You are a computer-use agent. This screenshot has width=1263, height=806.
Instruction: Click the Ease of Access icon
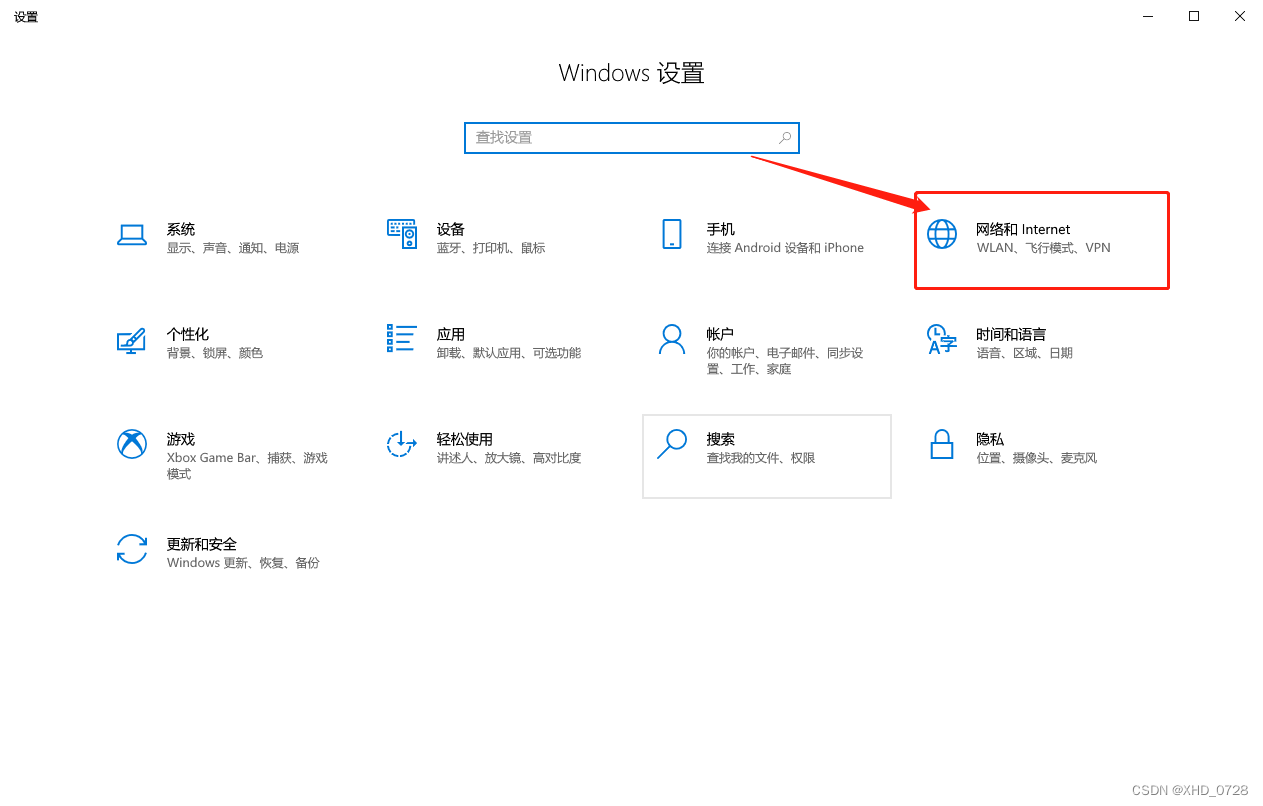(402, 444)
